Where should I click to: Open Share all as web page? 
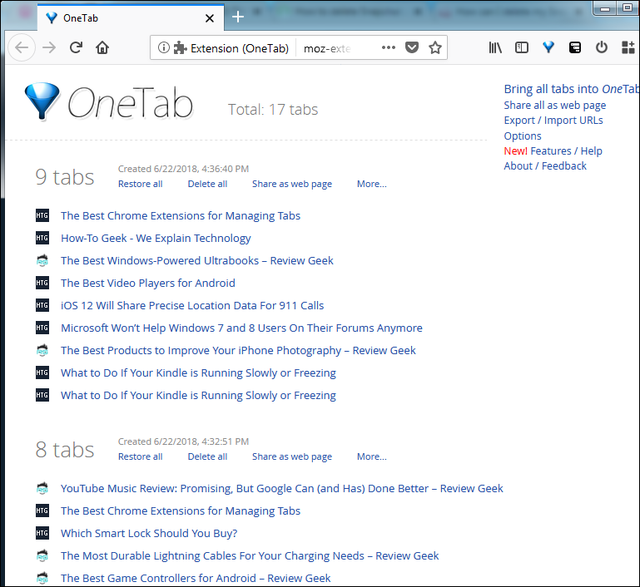coord(555,105)
